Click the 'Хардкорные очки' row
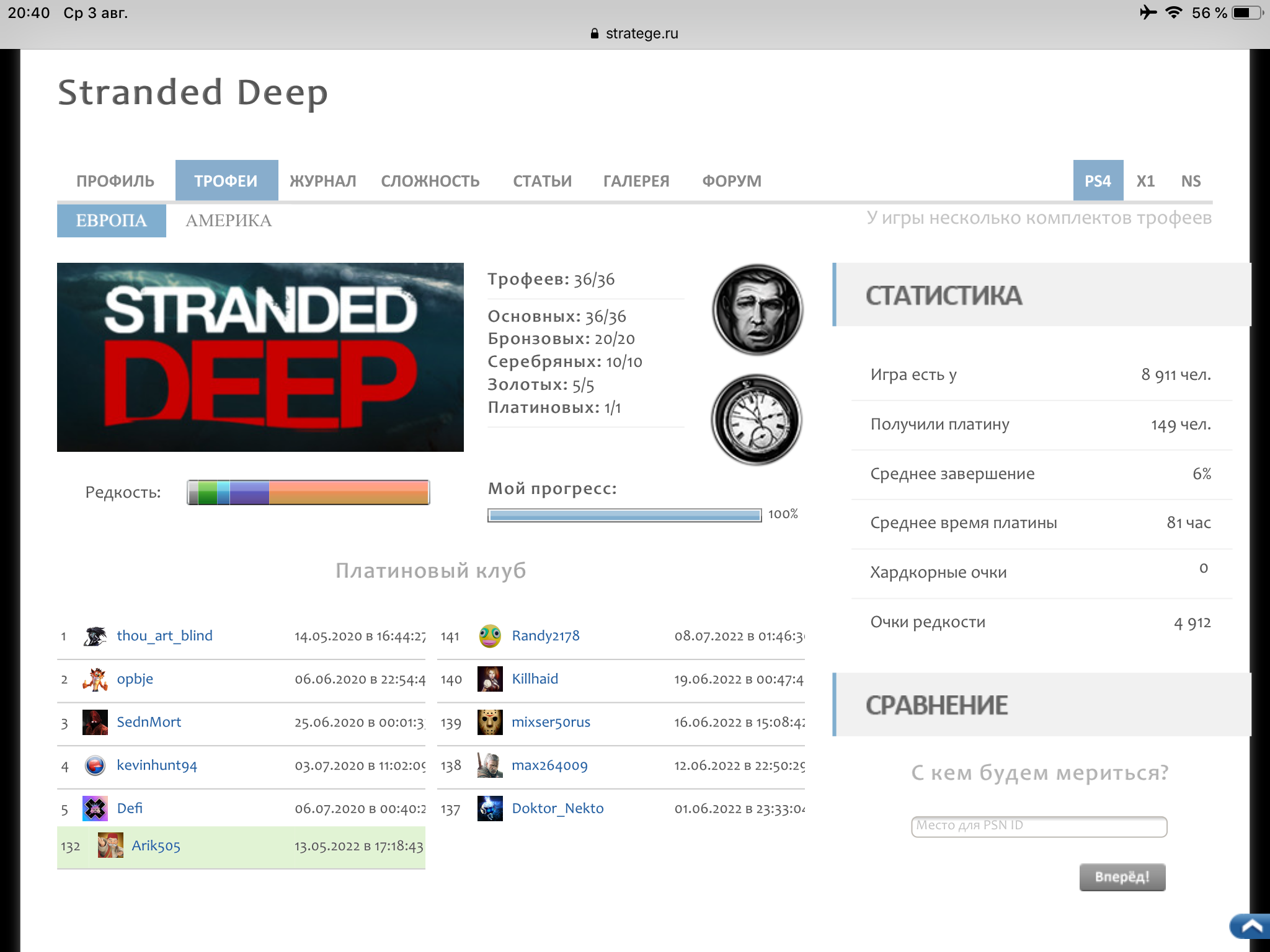The height and width of the screenshot is (952, 1270). click(x=1041, y=573)
